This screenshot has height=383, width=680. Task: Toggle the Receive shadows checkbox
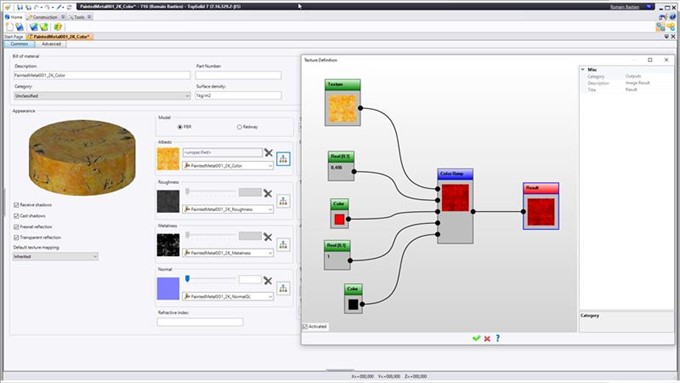16,205
